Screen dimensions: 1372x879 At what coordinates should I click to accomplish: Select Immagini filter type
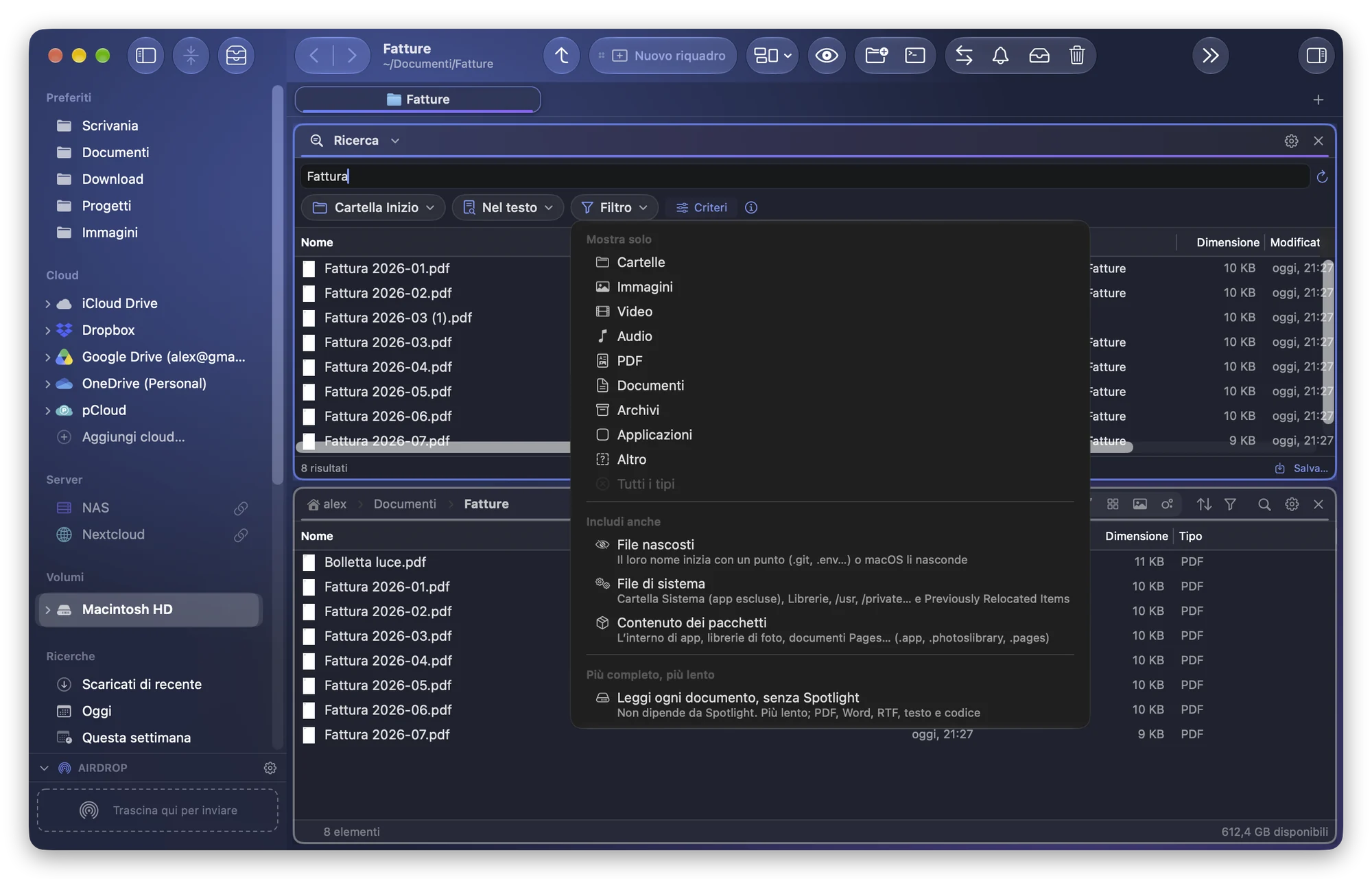830,287
